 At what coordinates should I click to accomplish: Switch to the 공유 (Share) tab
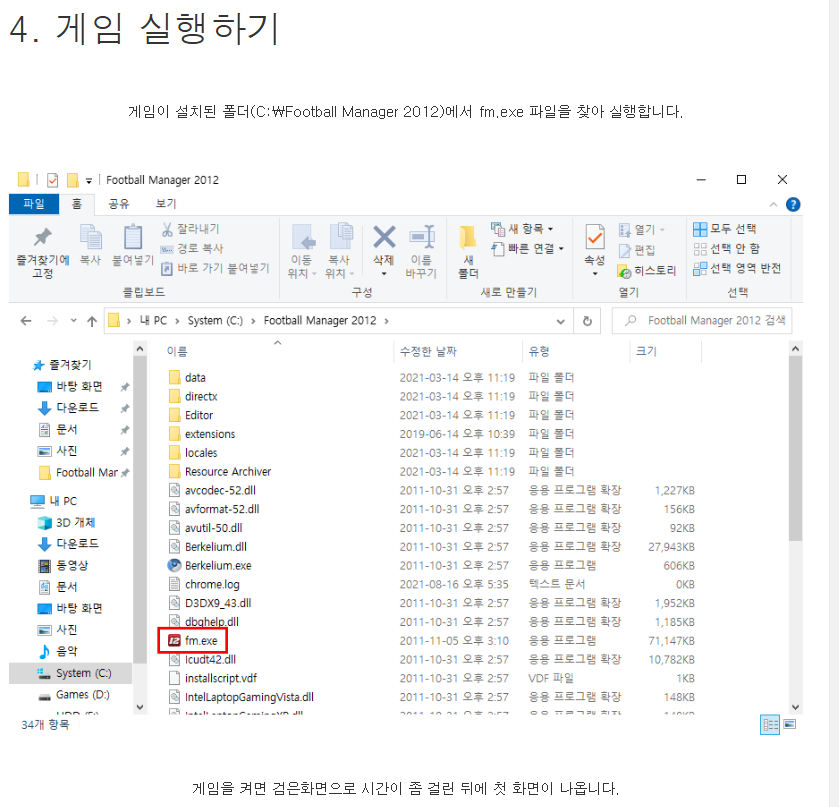[119, 204]
